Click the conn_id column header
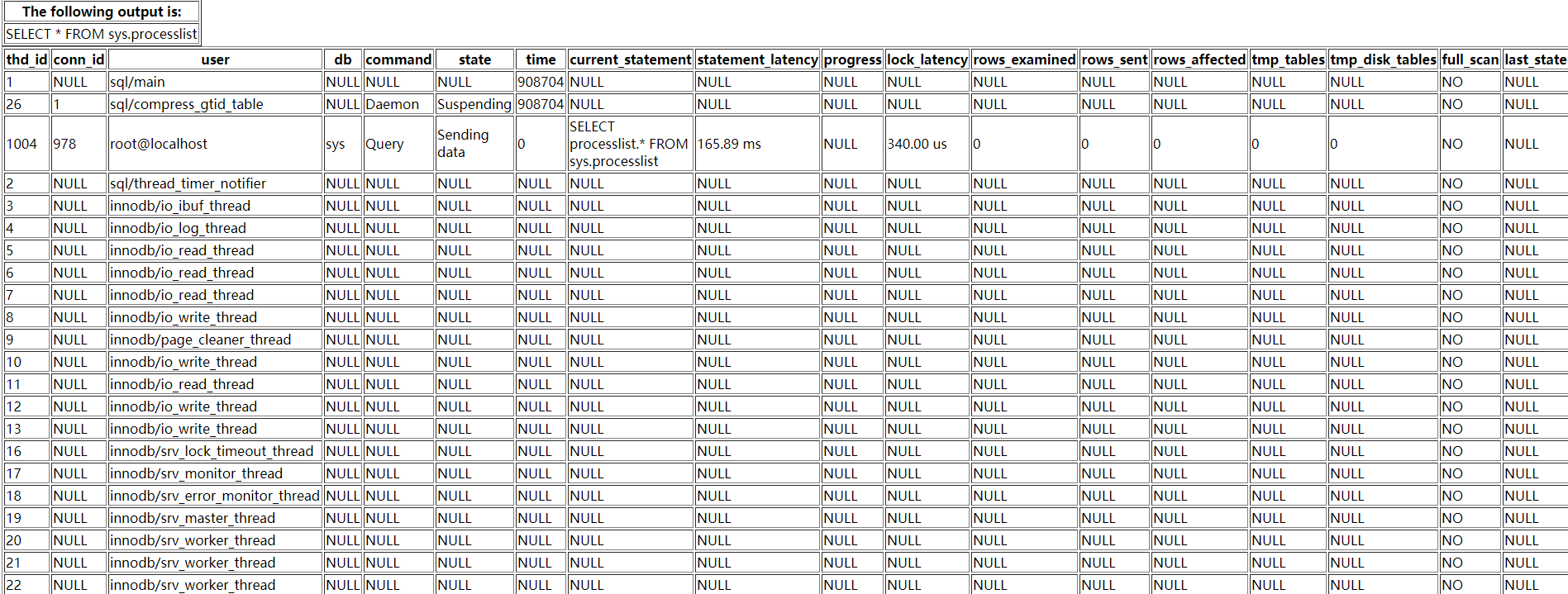 (79, 59)
